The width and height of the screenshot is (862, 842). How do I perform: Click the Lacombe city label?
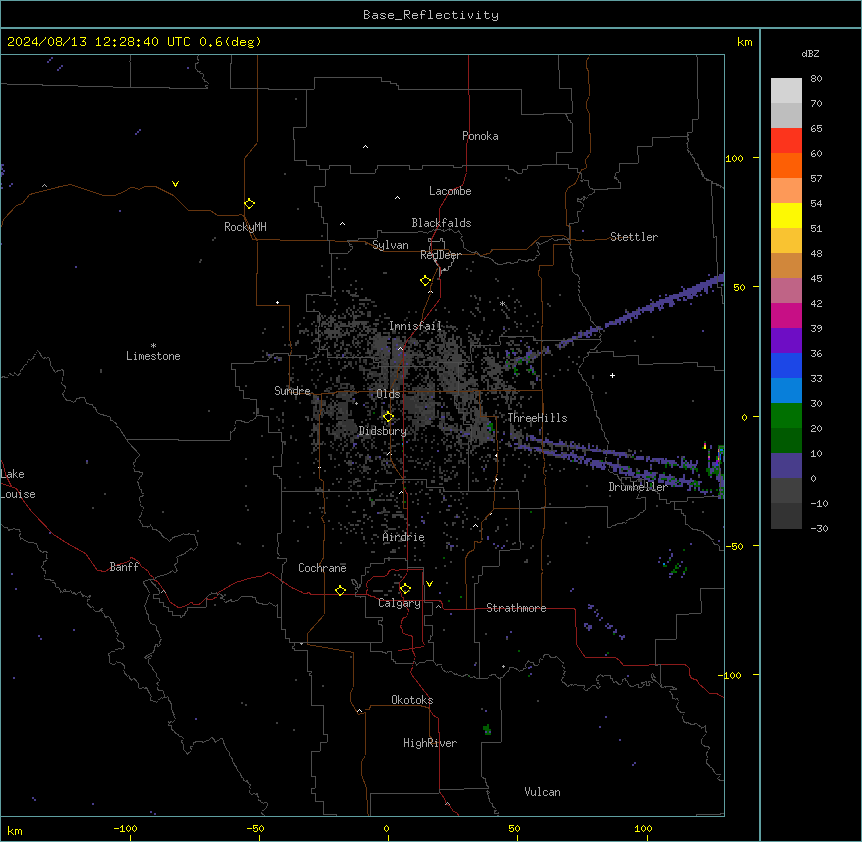pos(450,191)
